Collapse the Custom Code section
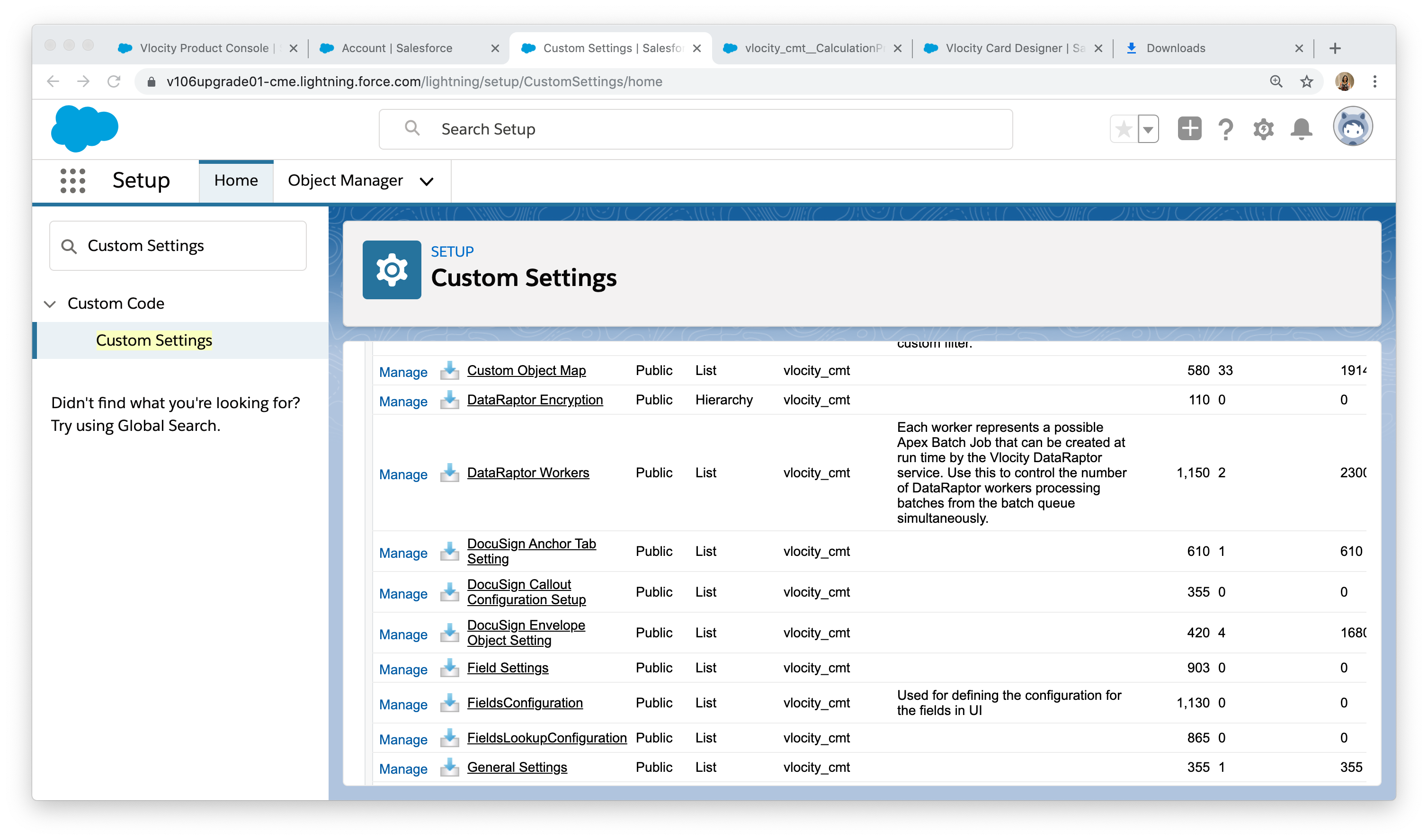This screenshot has height=840, width=1428. tap(50, 304)
